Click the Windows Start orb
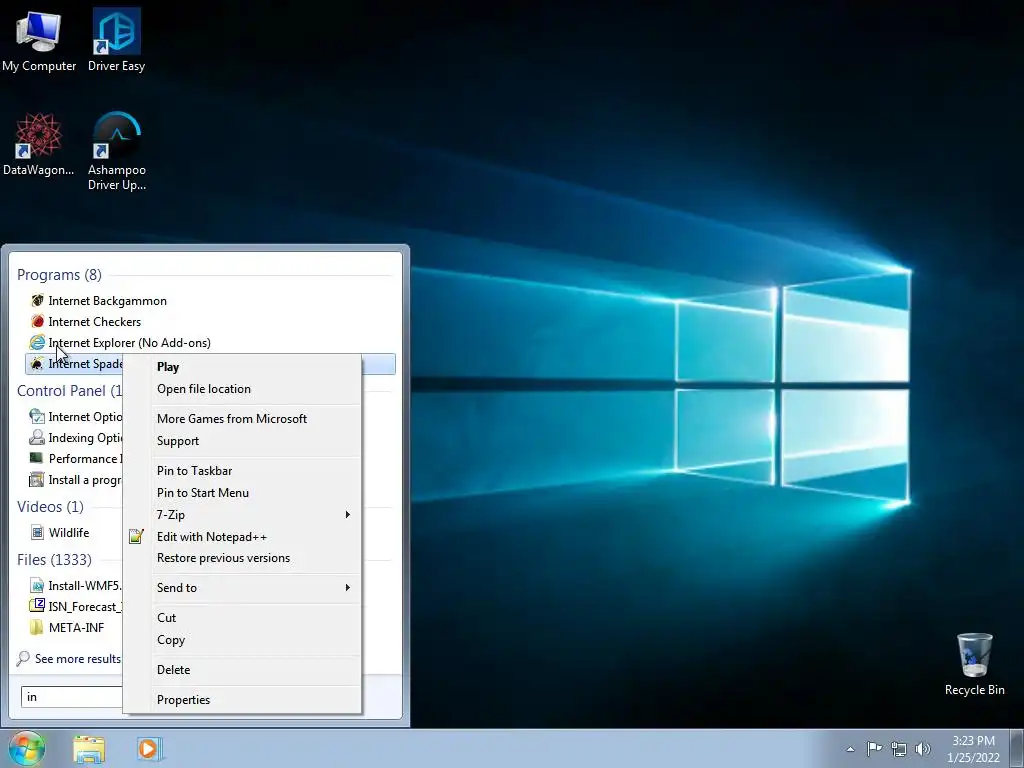Screen dimensions: 1024x768 [27, 748]
